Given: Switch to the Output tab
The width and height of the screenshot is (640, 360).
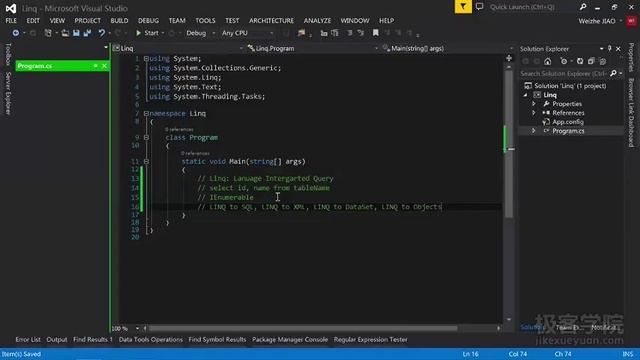Looking at the screenshot, I should pos(57,340).
